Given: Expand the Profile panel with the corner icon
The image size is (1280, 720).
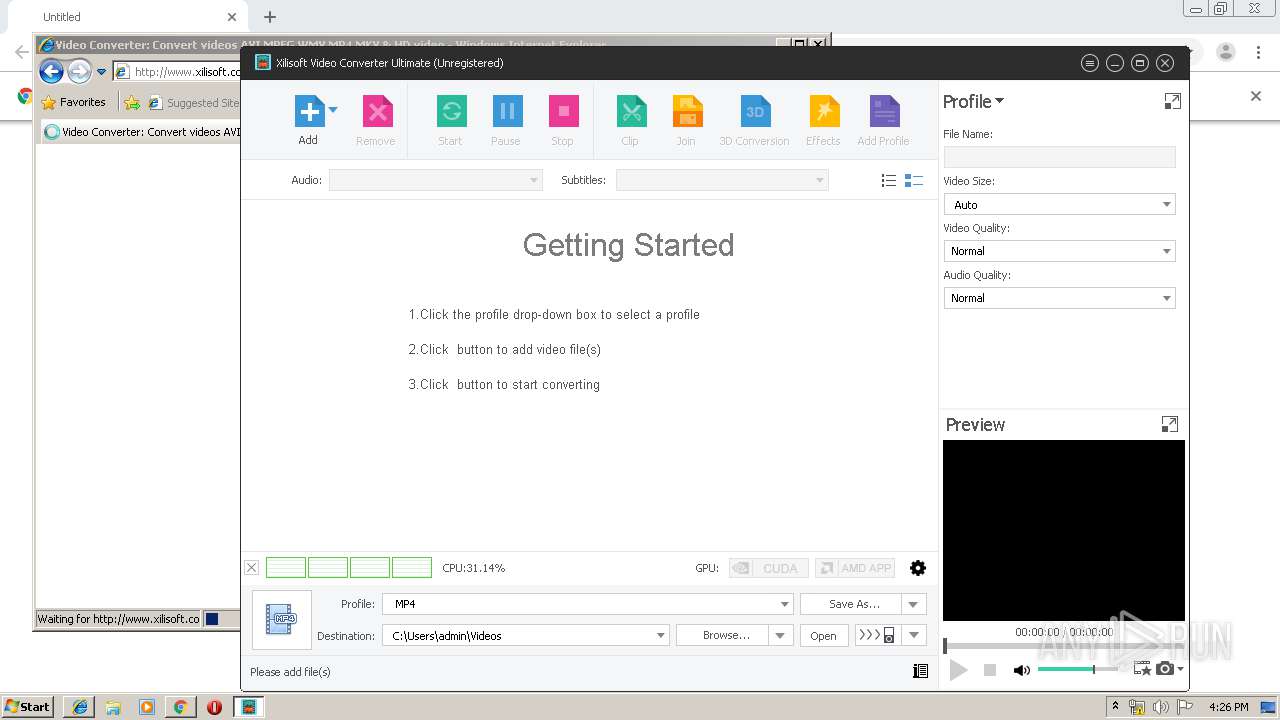Looking at the screenshot, I should pos(1172,101).
